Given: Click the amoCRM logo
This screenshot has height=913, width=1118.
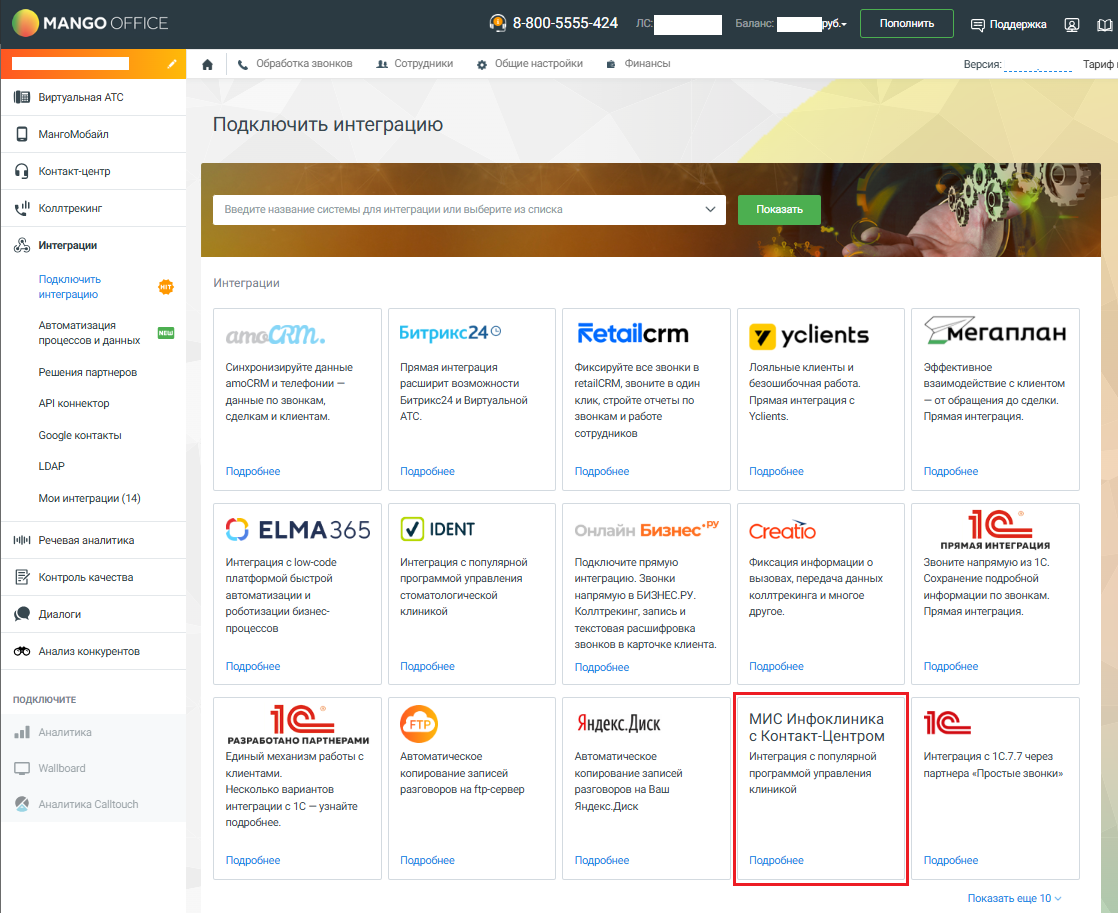Looking at the screenshot, I should (275, 334).
